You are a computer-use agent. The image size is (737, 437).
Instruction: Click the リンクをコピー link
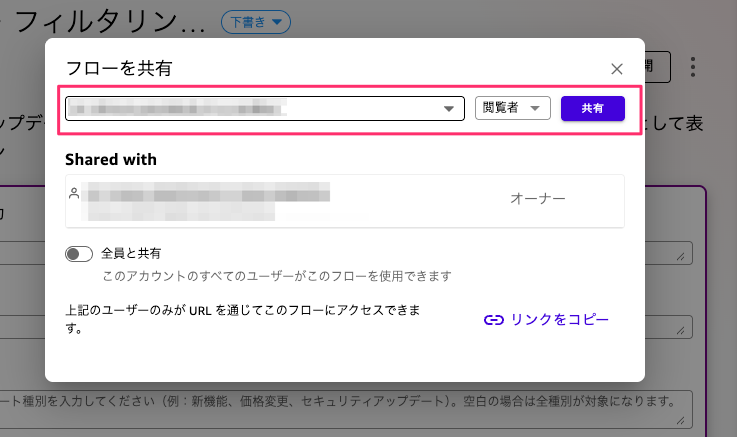(546, 320)
